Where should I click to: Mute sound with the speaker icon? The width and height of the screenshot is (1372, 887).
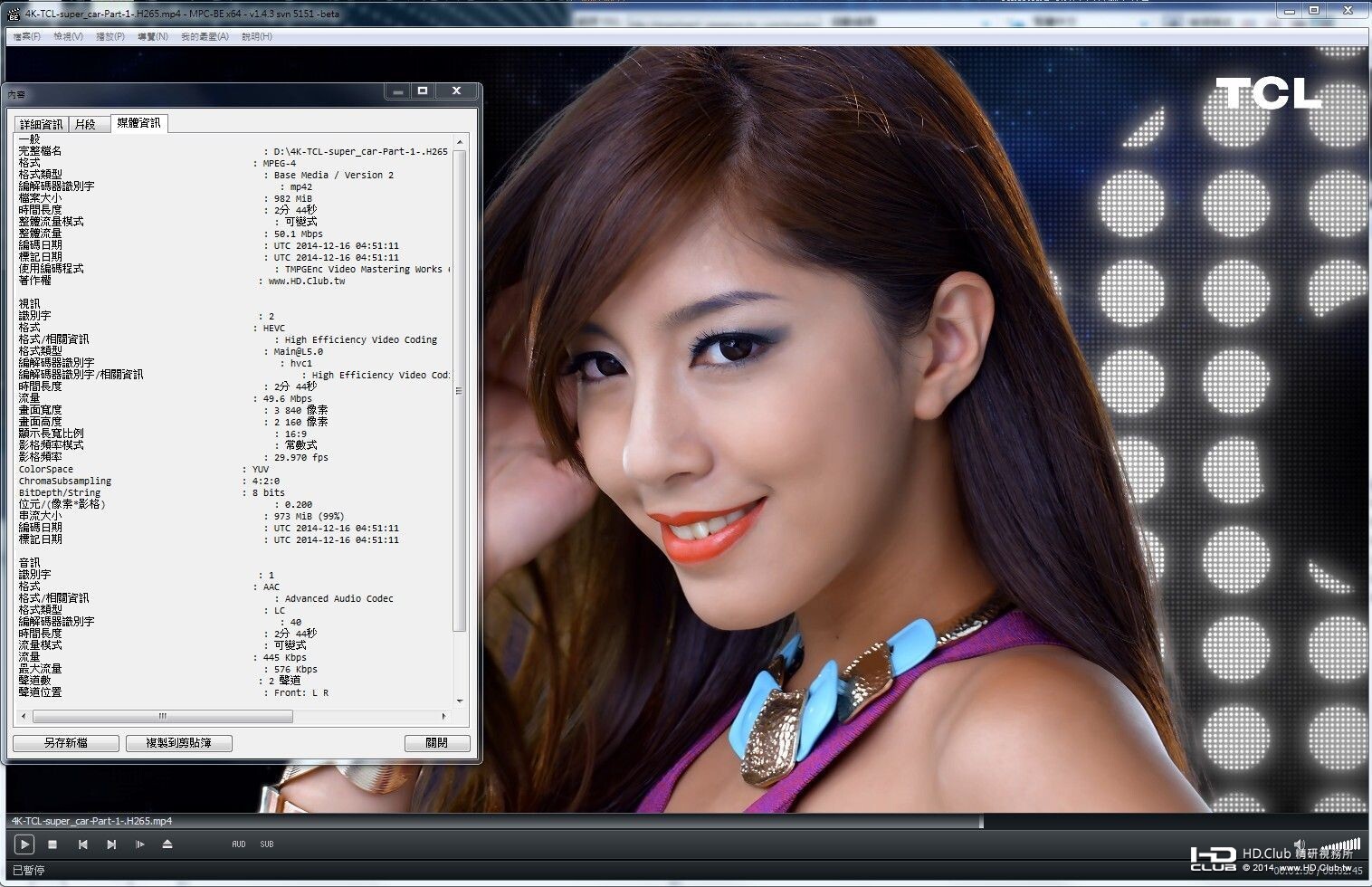(x=1300, y=844)
